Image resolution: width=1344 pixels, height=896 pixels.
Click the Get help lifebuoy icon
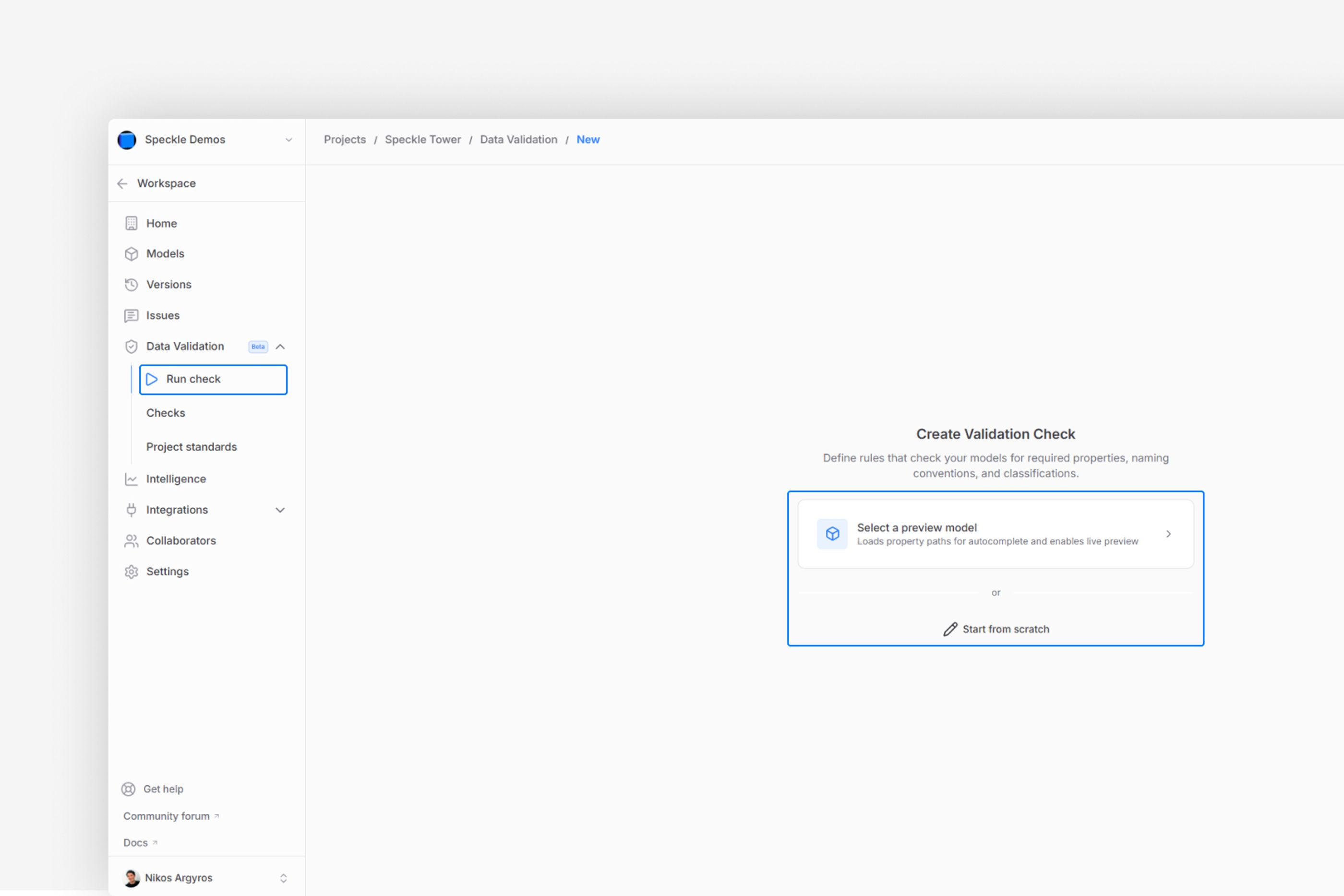point(129,789)
